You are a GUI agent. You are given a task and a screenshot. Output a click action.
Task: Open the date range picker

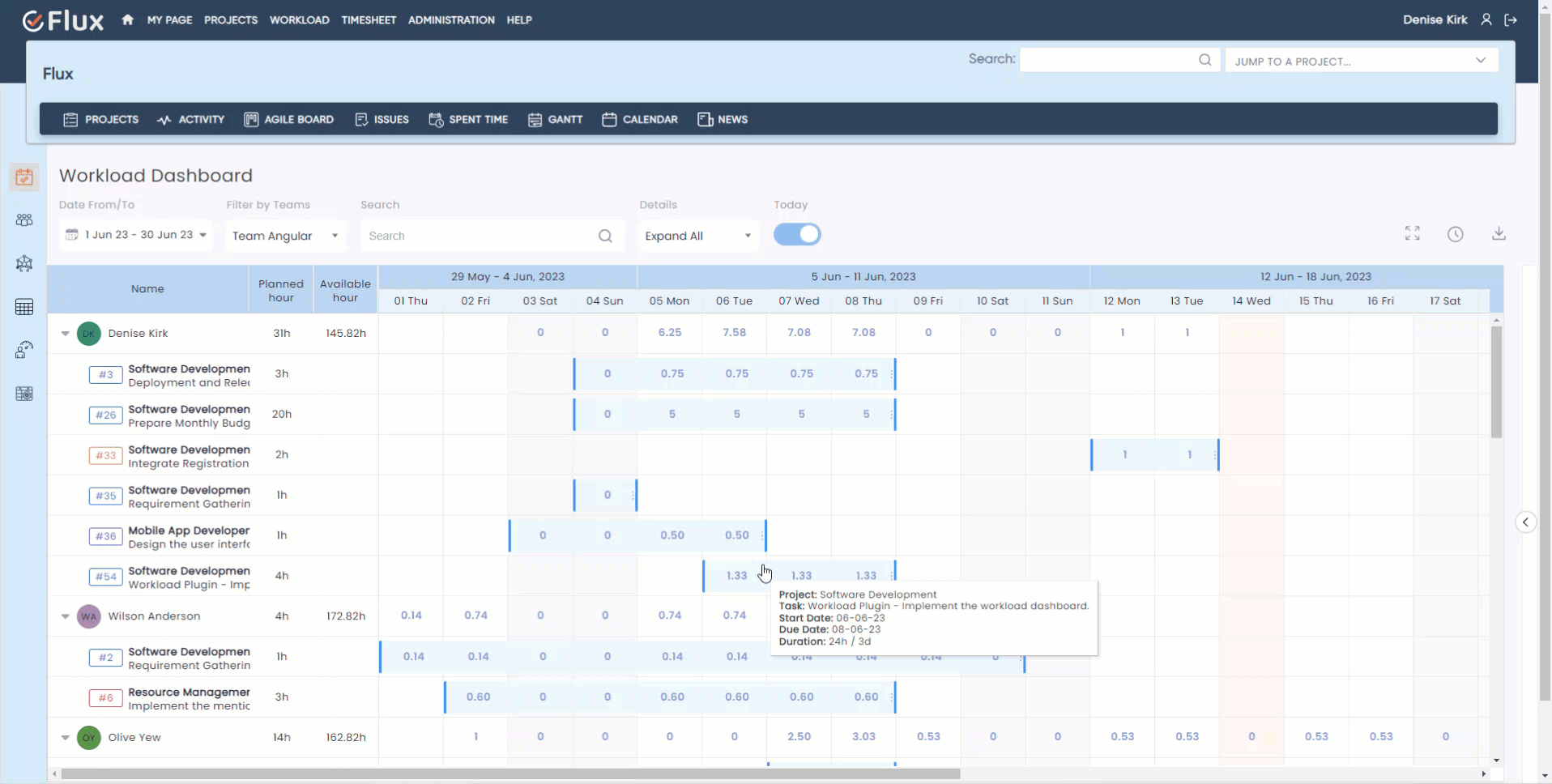(136, 235)
